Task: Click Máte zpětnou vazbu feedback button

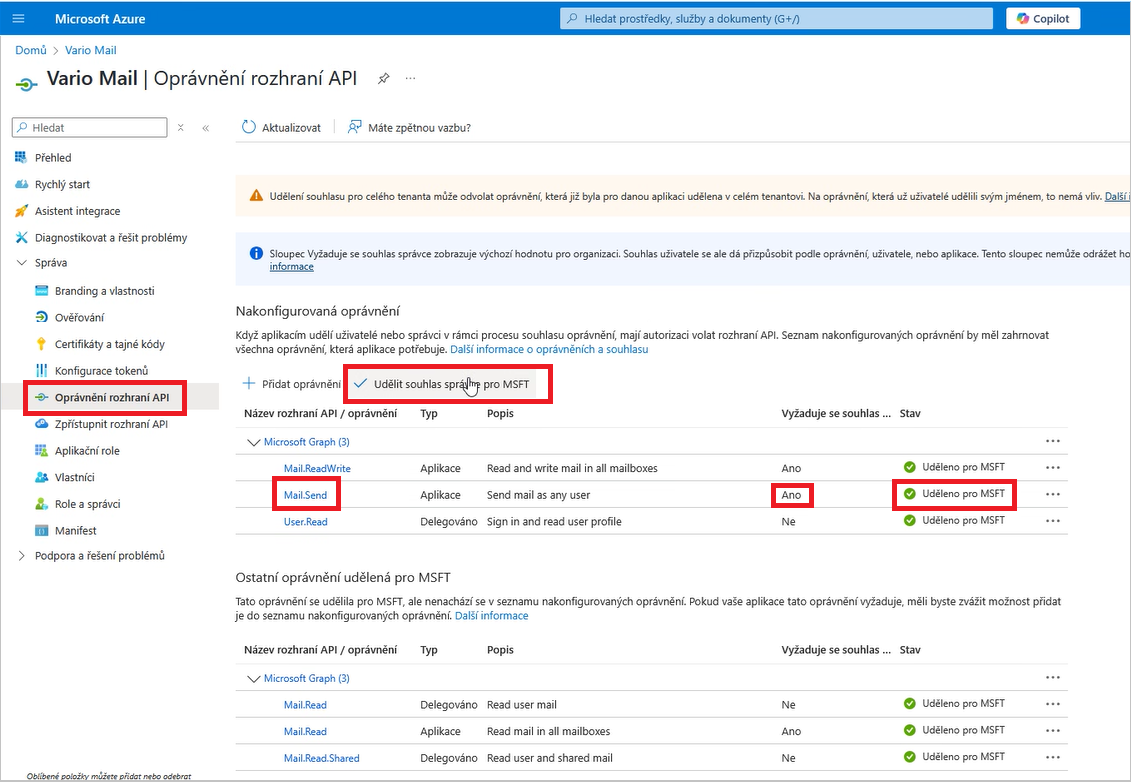Action: [409, 128]
